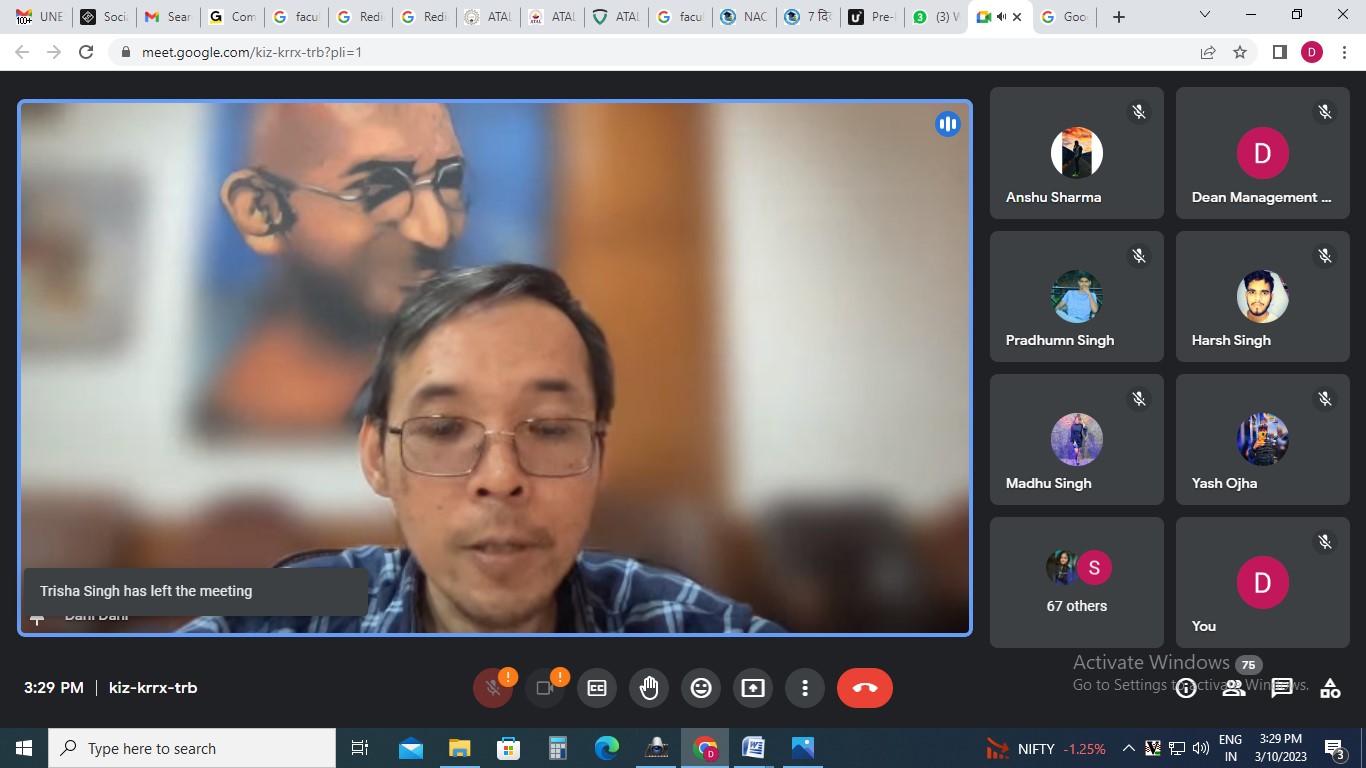
Task: Switch to the last 'Goo' Google tab
Action: pyautogui.click(x=1063, y=17)
